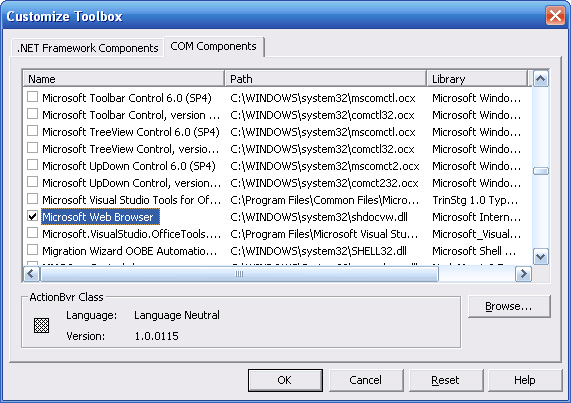Enable Microsoft UpDown Control 6.0 (SP4) checkbox

(32, 165)
